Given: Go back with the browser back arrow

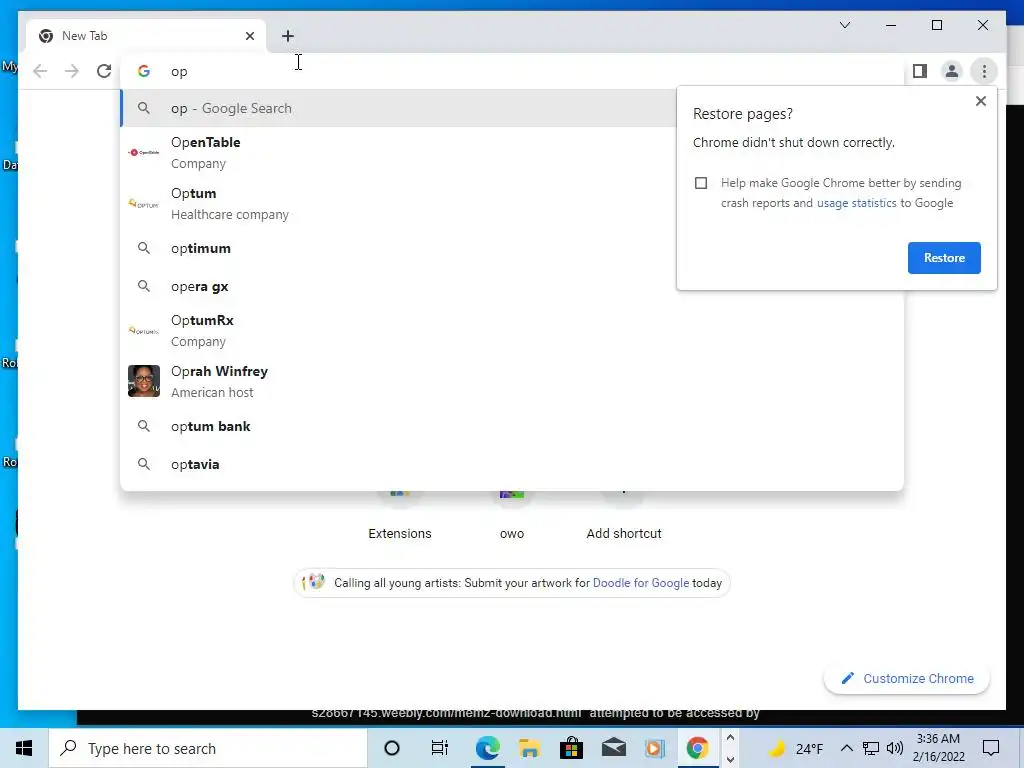Looking at the screenshot, I should pos(40,71).
